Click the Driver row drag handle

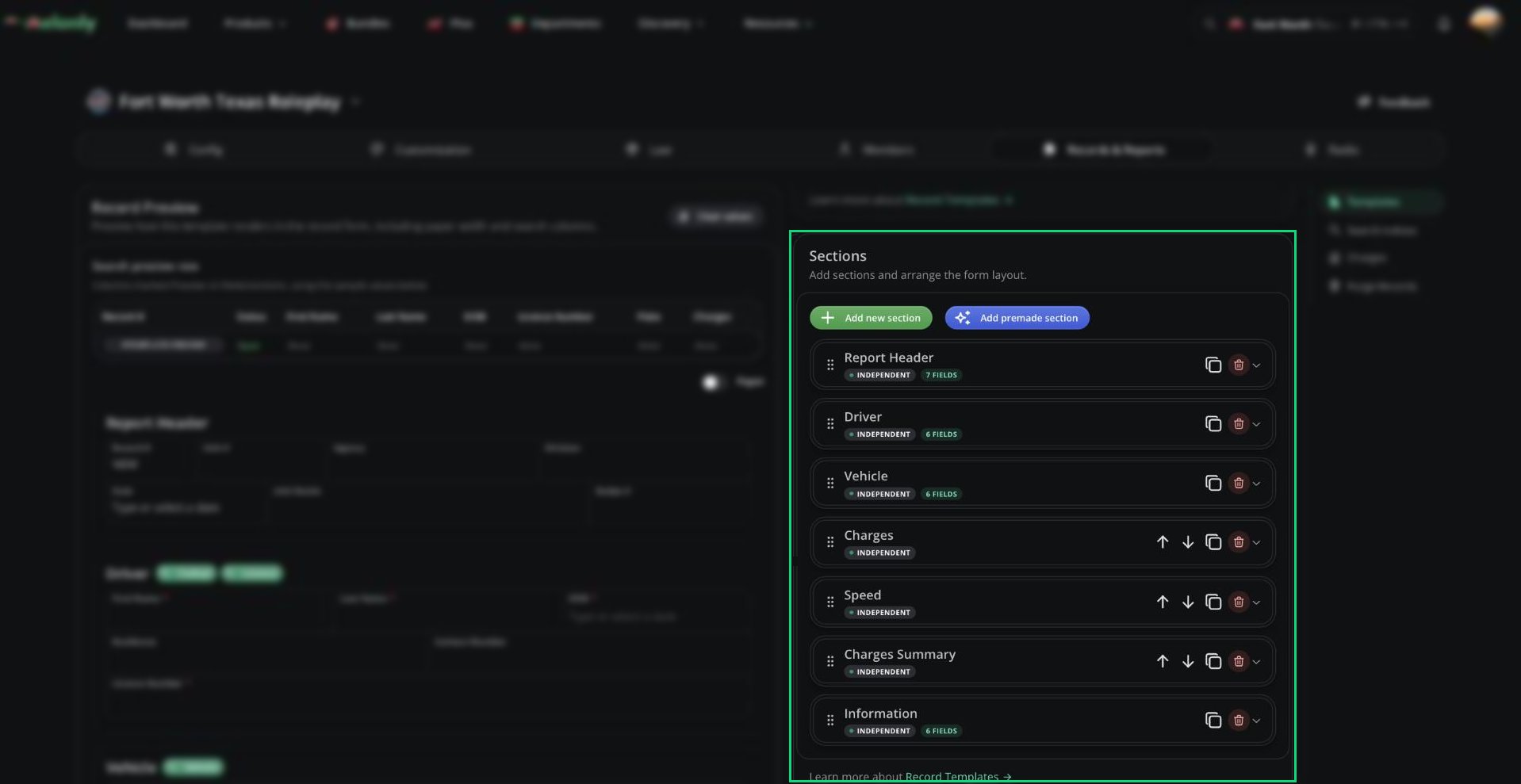click(829, 424)
